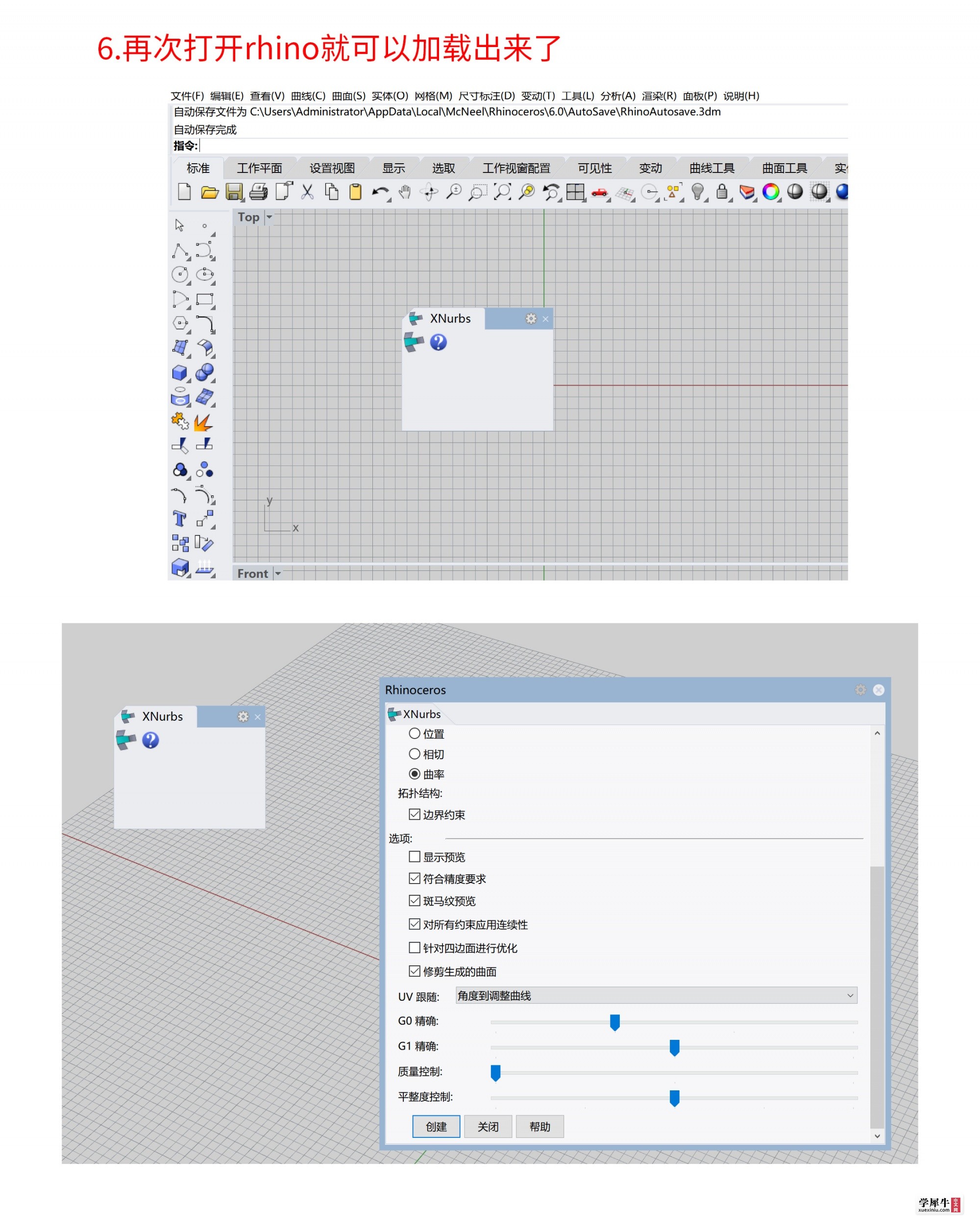Select the circle tool in left sidebar
This screenshot has height=1231, width=980.
pyautogui.click(x=180, y=274)
